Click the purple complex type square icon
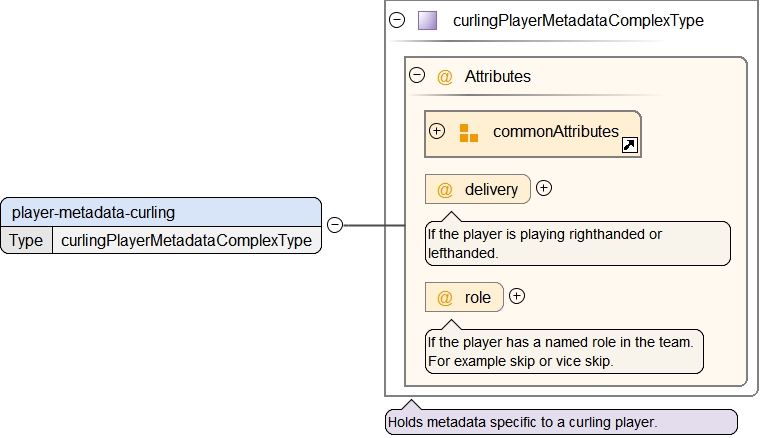Screen dimensions: 760x438 click(x=427, y=20)
